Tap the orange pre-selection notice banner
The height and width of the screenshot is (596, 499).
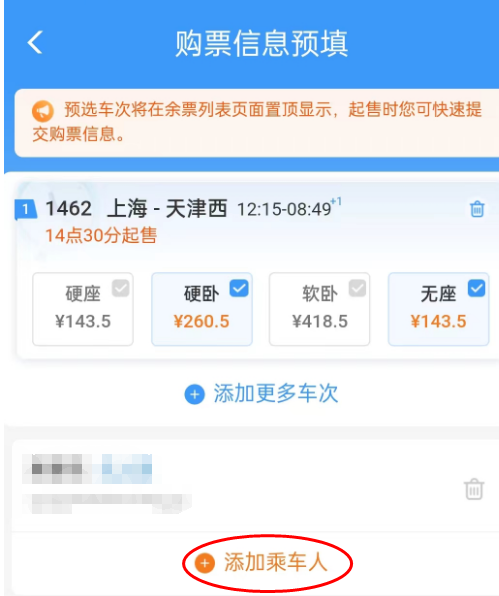pos(257,123)
